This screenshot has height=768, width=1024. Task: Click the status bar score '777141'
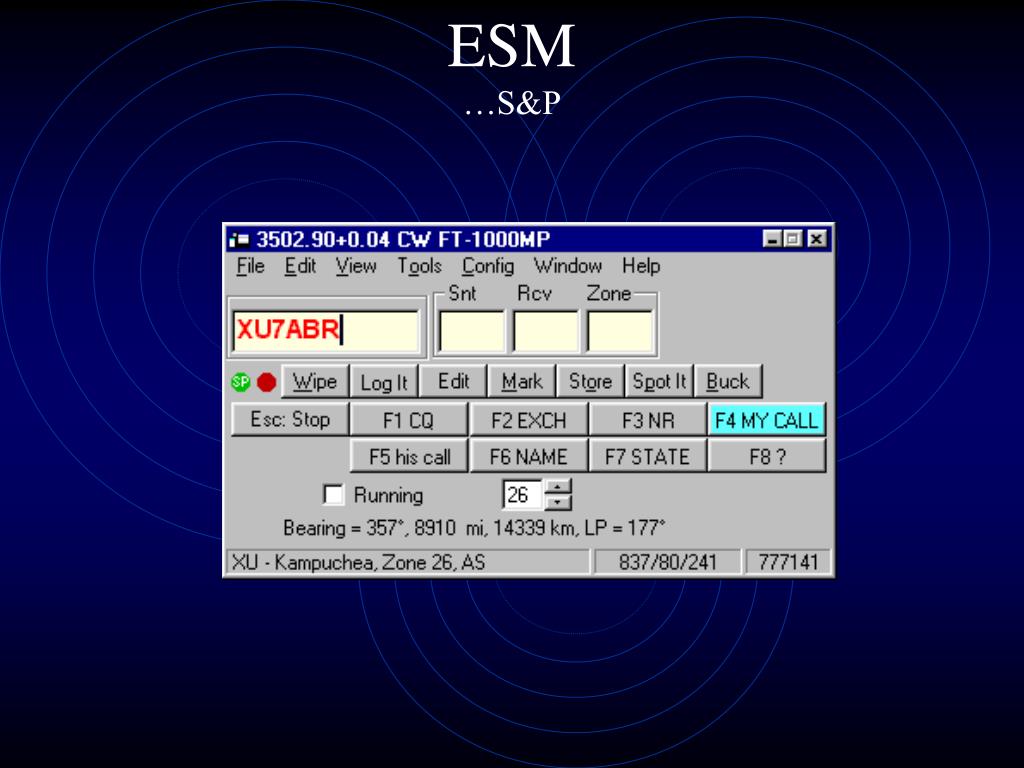pyautogui.click(x=788, y=562)
